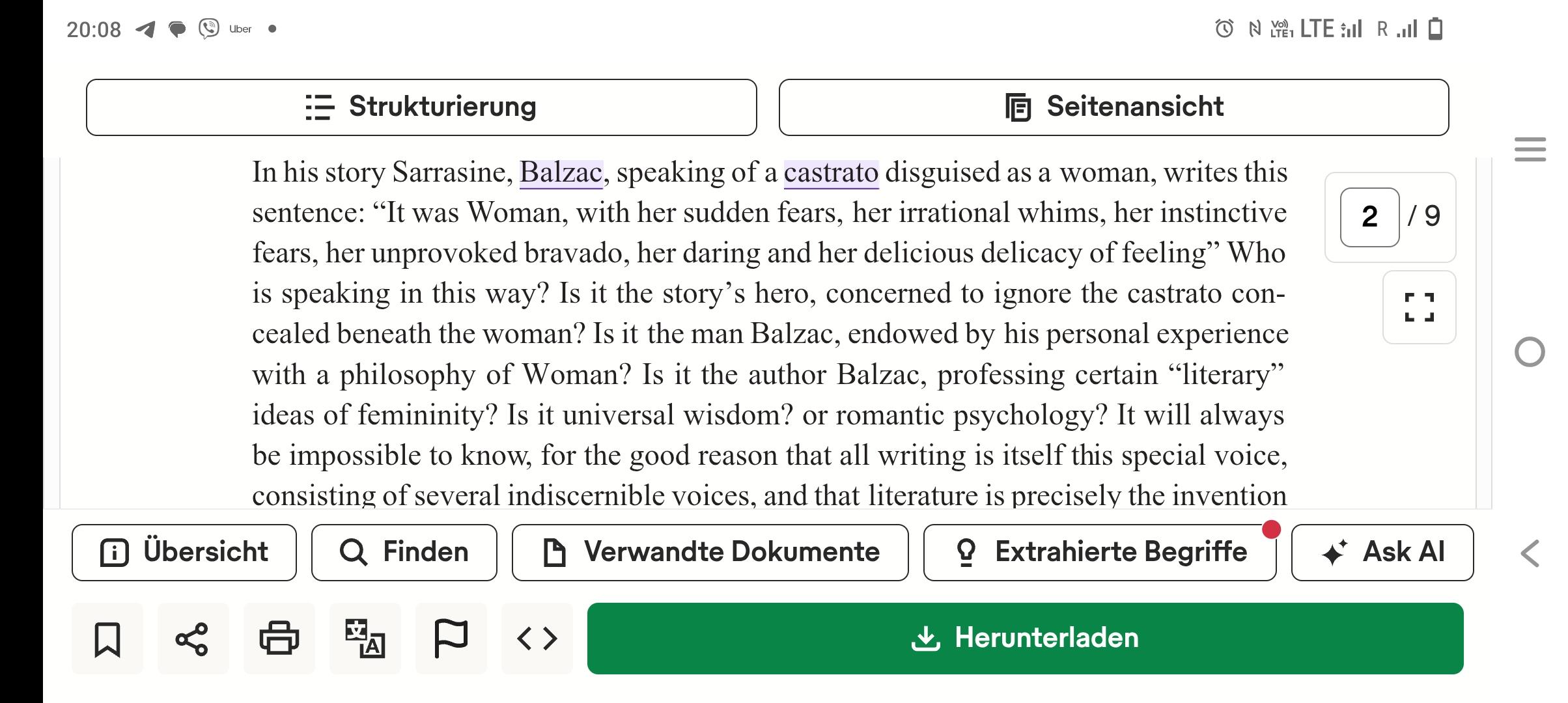Open Uber notification in status bar
This screenshot has width=1568, height=703.
tap(240, 29)
